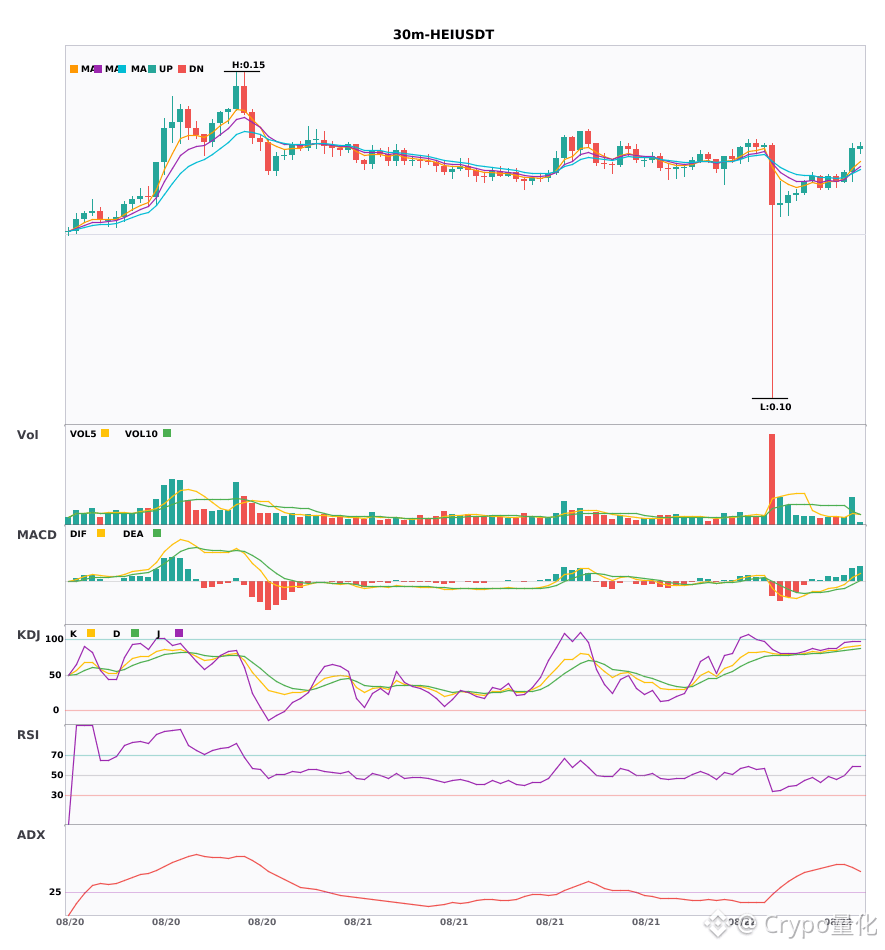
Task: Click the red candle with the longest lower wick
Action: (x=772, y=271)
